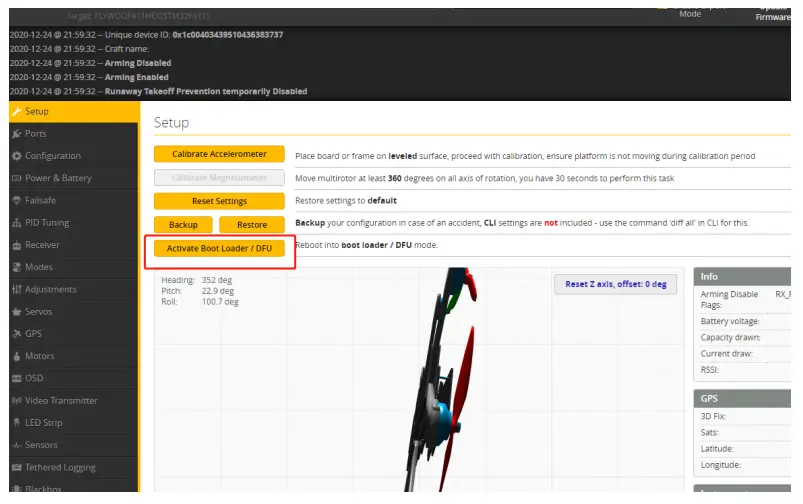
Task: Select the Motors tab
Action: (74, 356)
